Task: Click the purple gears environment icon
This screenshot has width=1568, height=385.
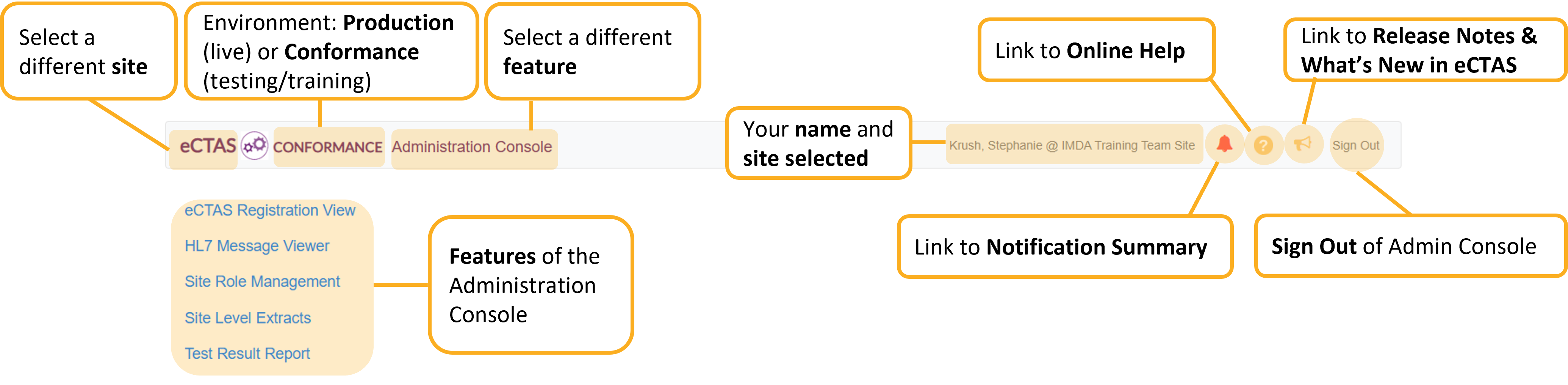Action: [x=254, y=146]
